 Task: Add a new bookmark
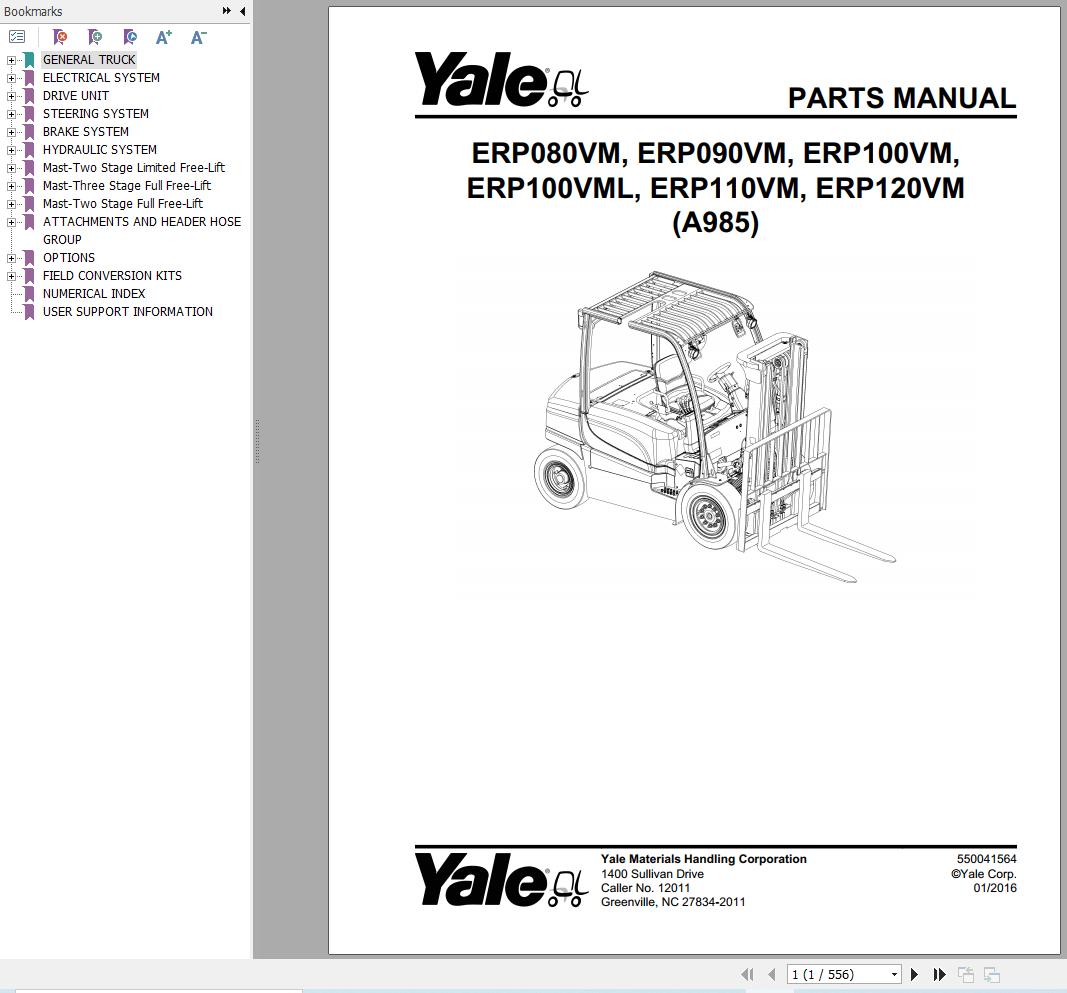tap(95, 36)
